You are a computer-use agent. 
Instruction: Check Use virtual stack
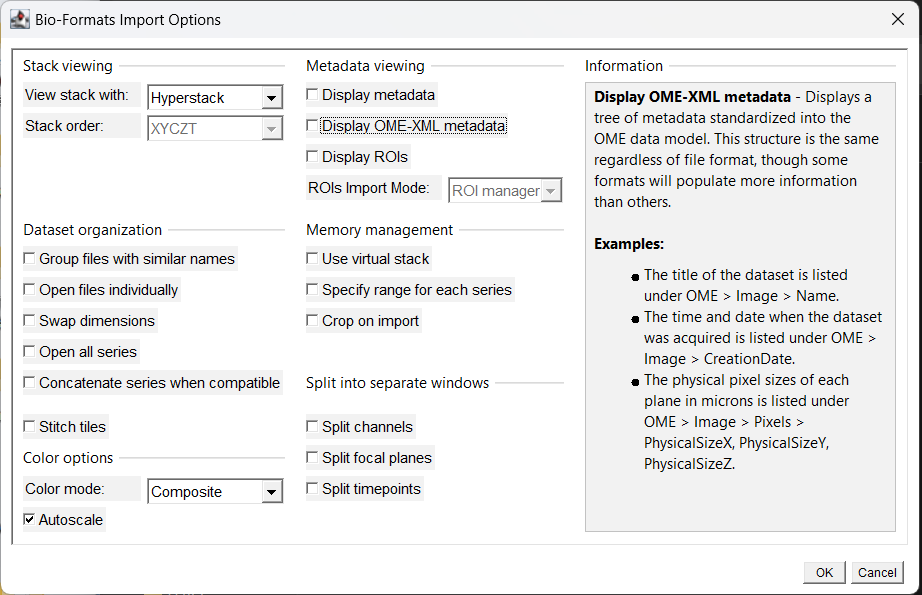click(x=312, y=258)
